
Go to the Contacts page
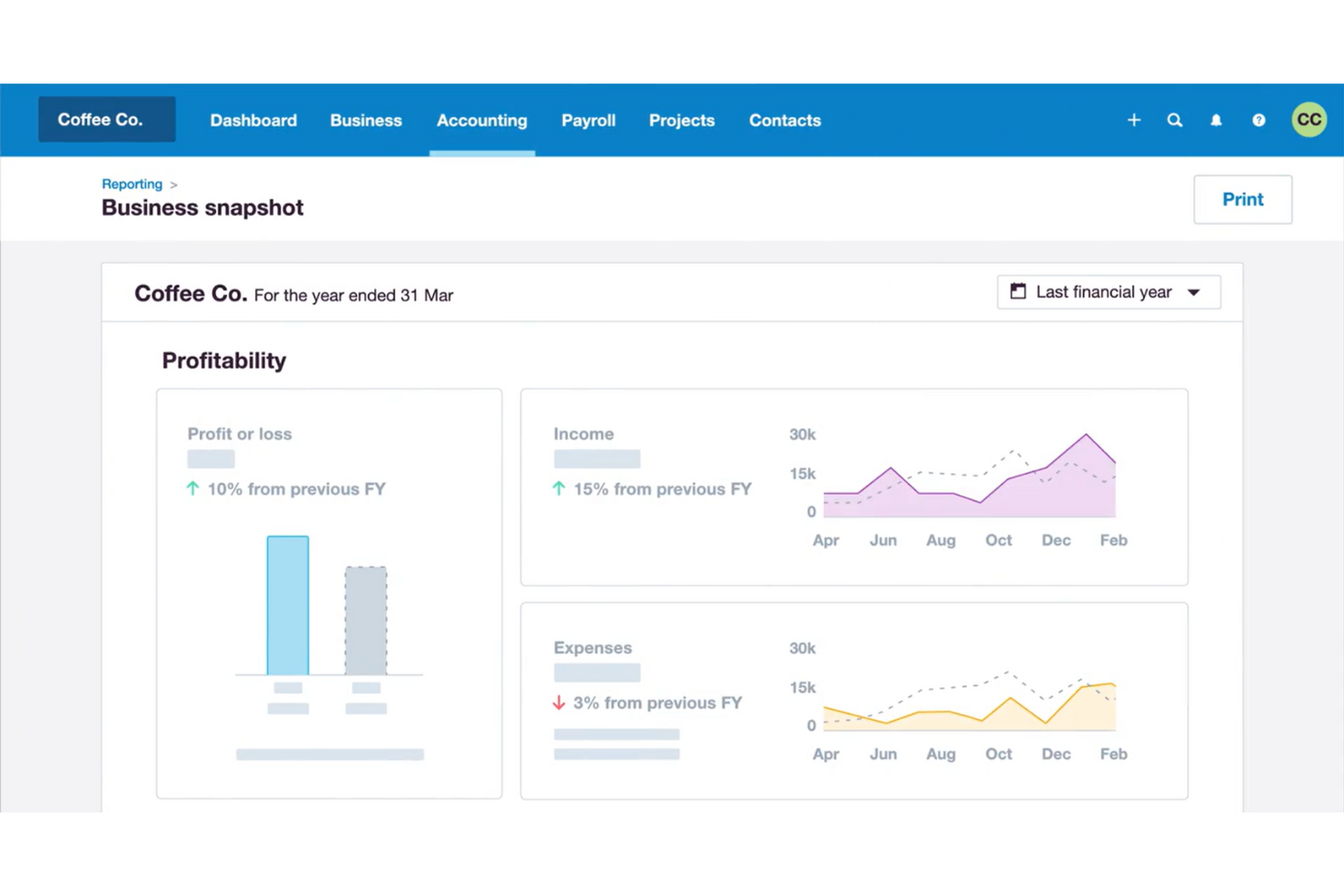[x=784, y=120]
